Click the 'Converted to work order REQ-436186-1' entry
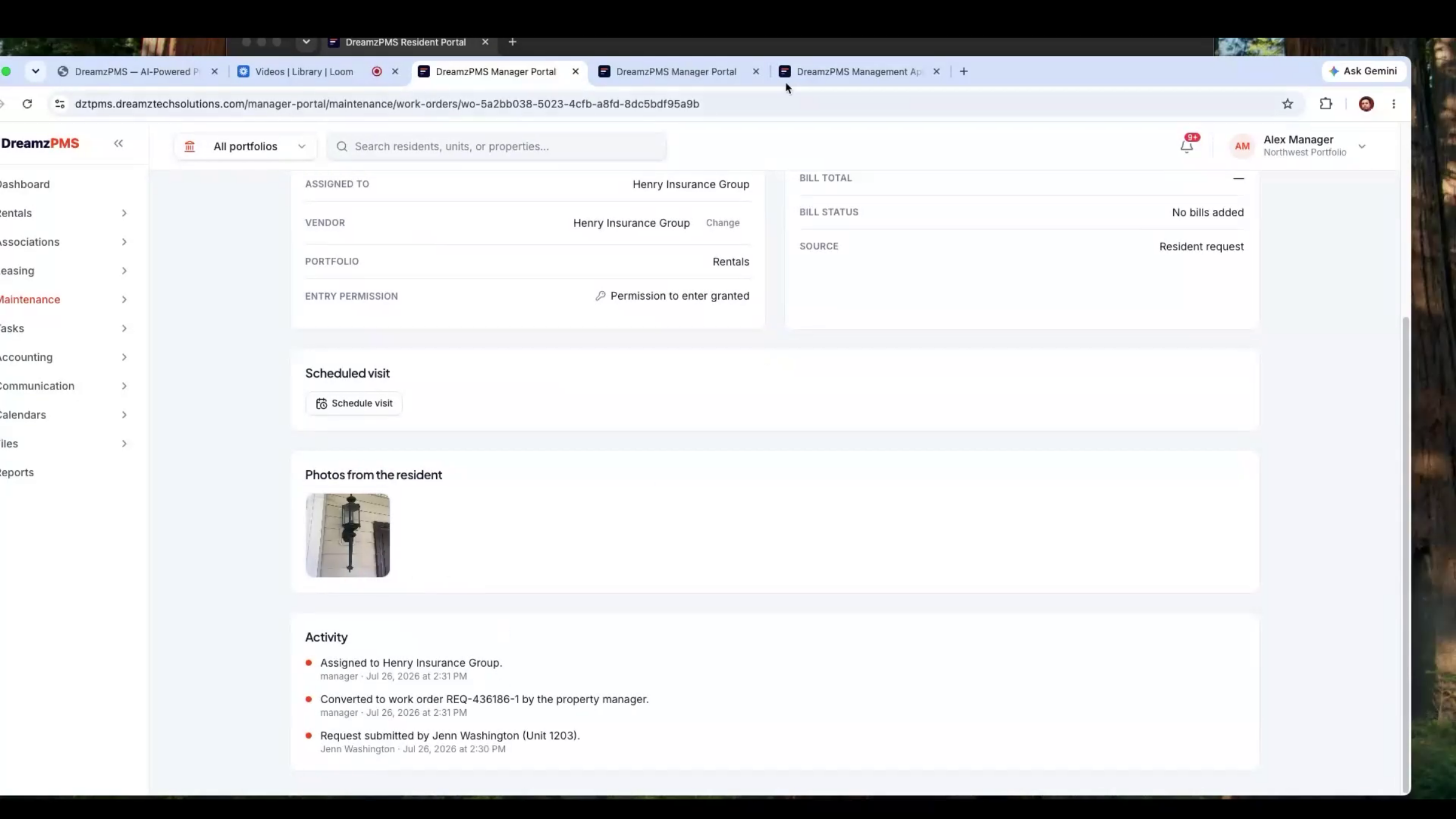This screenshot has width=1456, height=819. (484, 699)
